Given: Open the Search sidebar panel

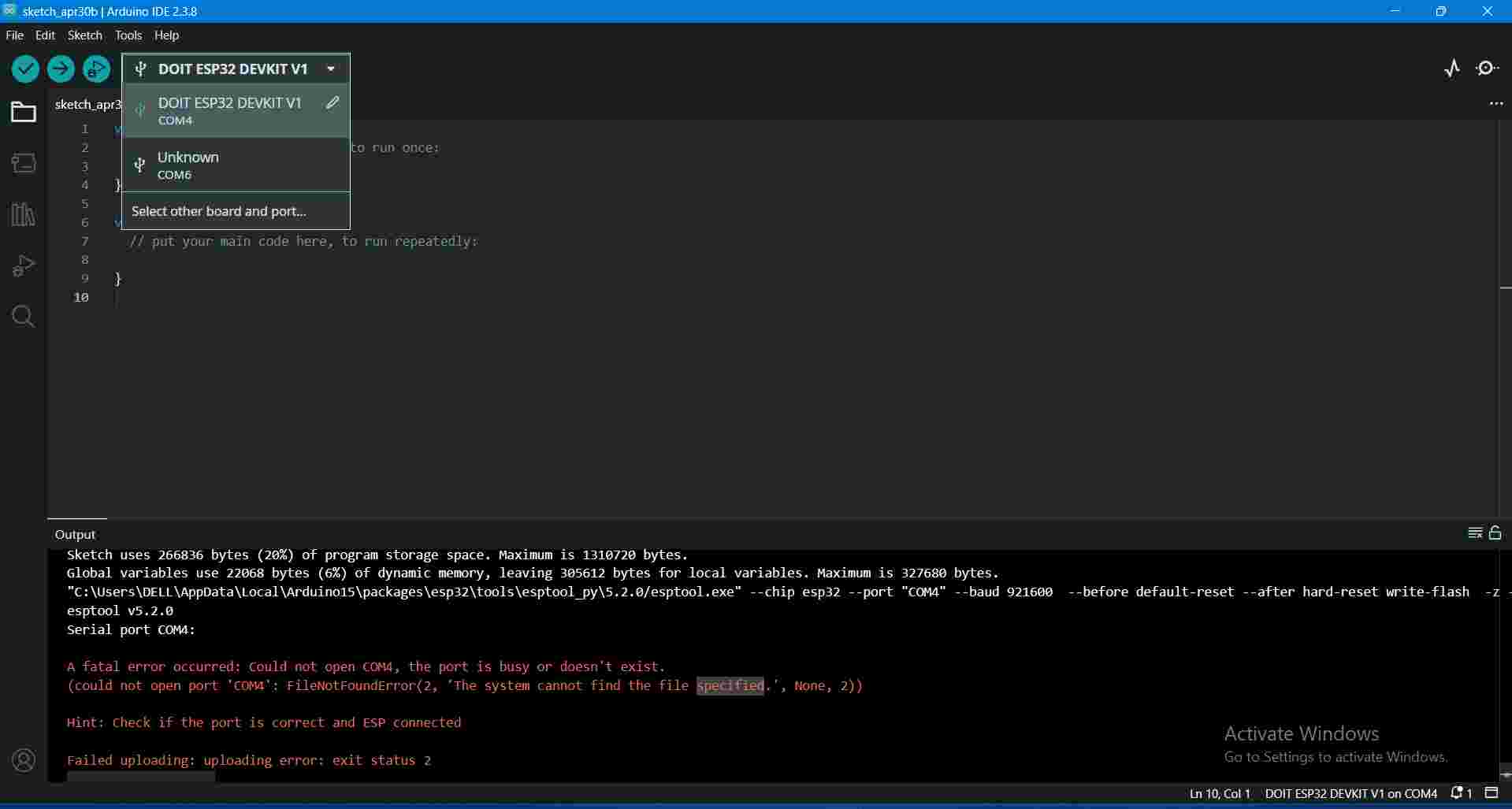Looking at the screenshot, I should (x=24, y=317).
